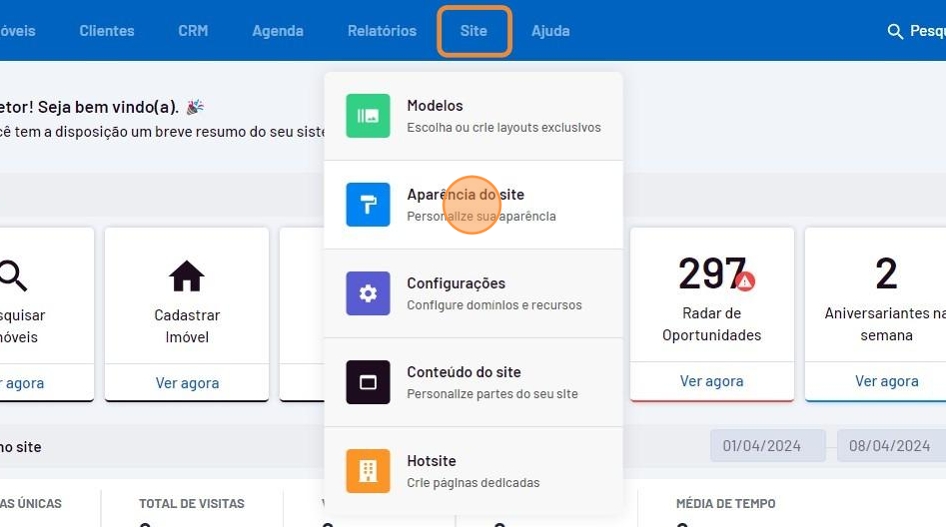The height and width of the screenshot is (527, 946).
Task: Click Ver agora under Cadastrar Imóvel
Action: pyautogui.click(x=187, y=382)
